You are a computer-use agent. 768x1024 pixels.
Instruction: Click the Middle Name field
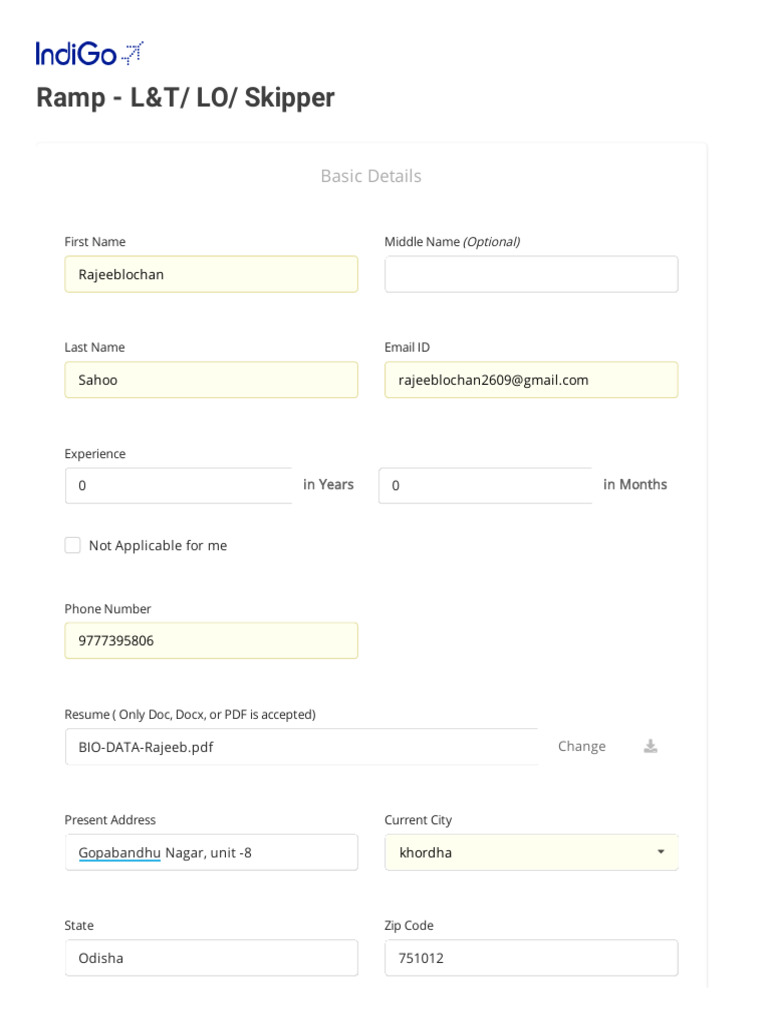tap(531, 274)
